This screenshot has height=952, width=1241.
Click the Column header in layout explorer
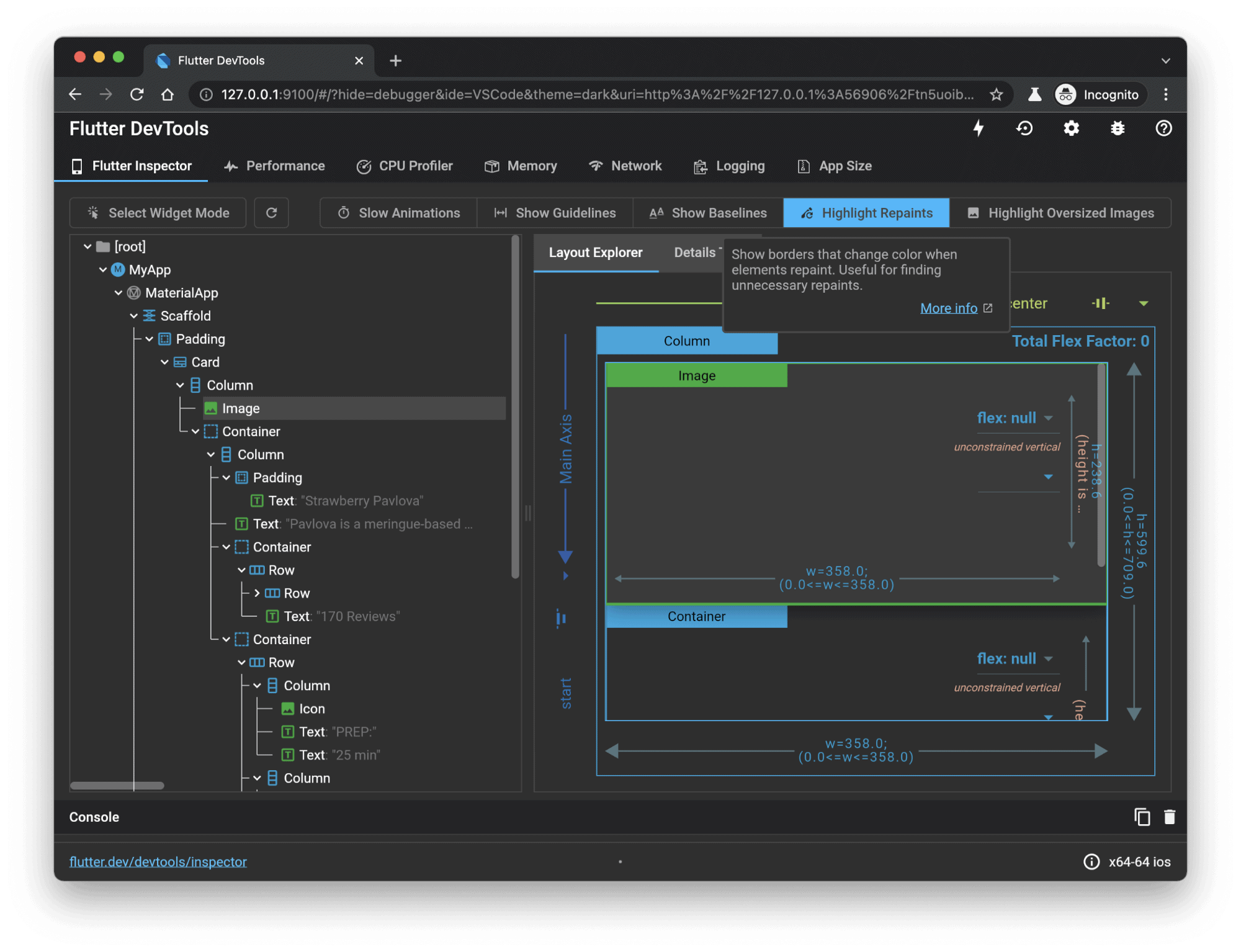[687, 341]
